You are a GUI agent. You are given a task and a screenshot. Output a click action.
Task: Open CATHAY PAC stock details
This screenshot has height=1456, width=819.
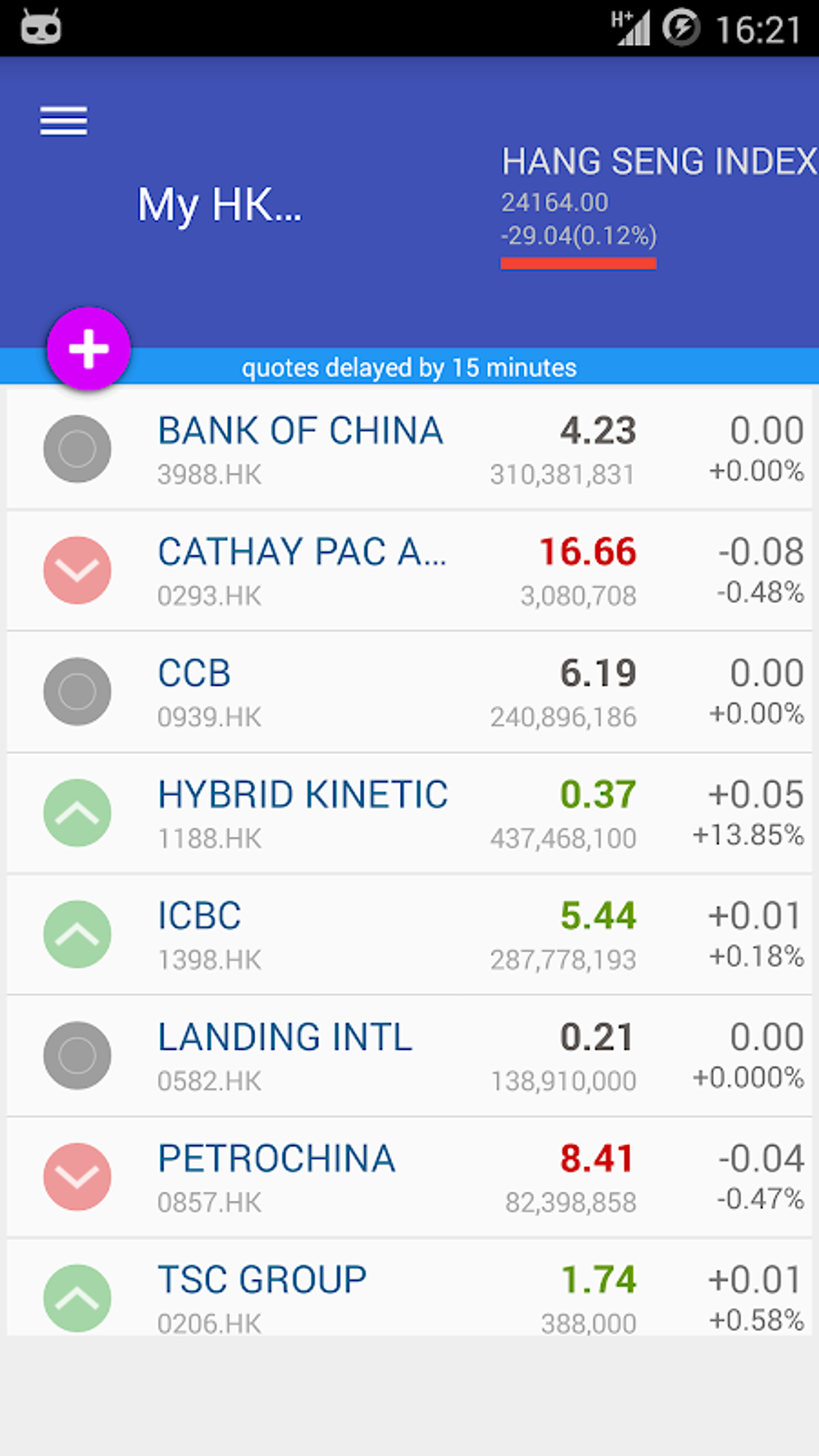point(301,553)
